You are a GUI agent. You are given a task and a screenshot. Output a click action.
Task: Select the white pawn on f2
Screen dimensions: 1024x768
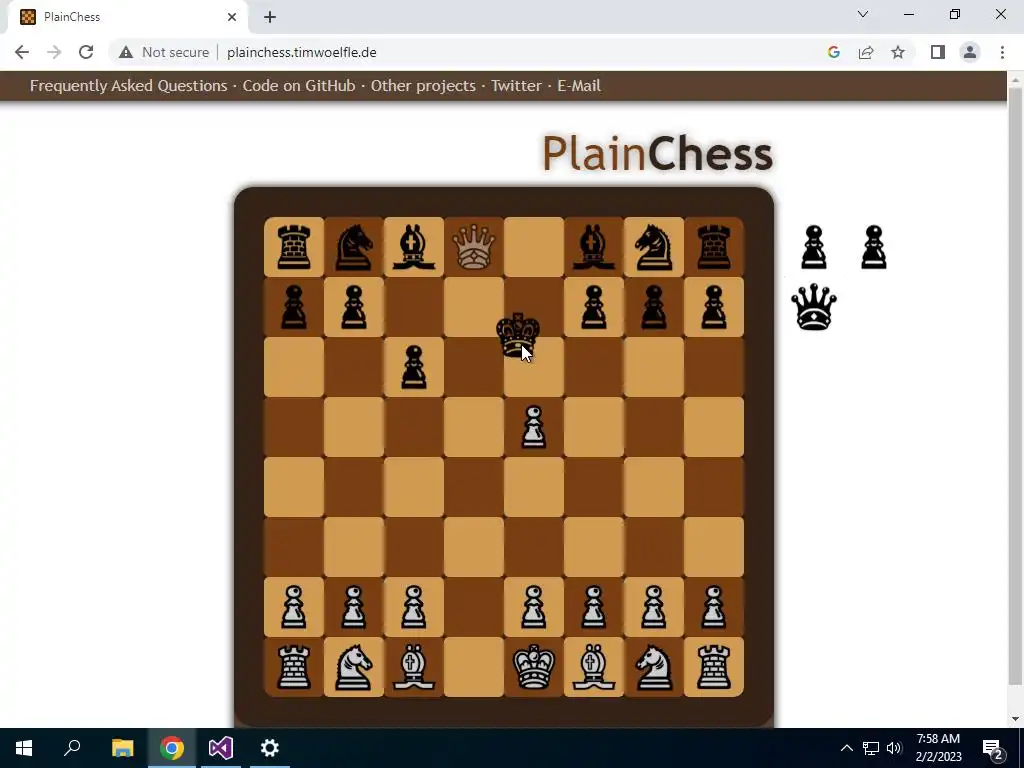[594, 607]
